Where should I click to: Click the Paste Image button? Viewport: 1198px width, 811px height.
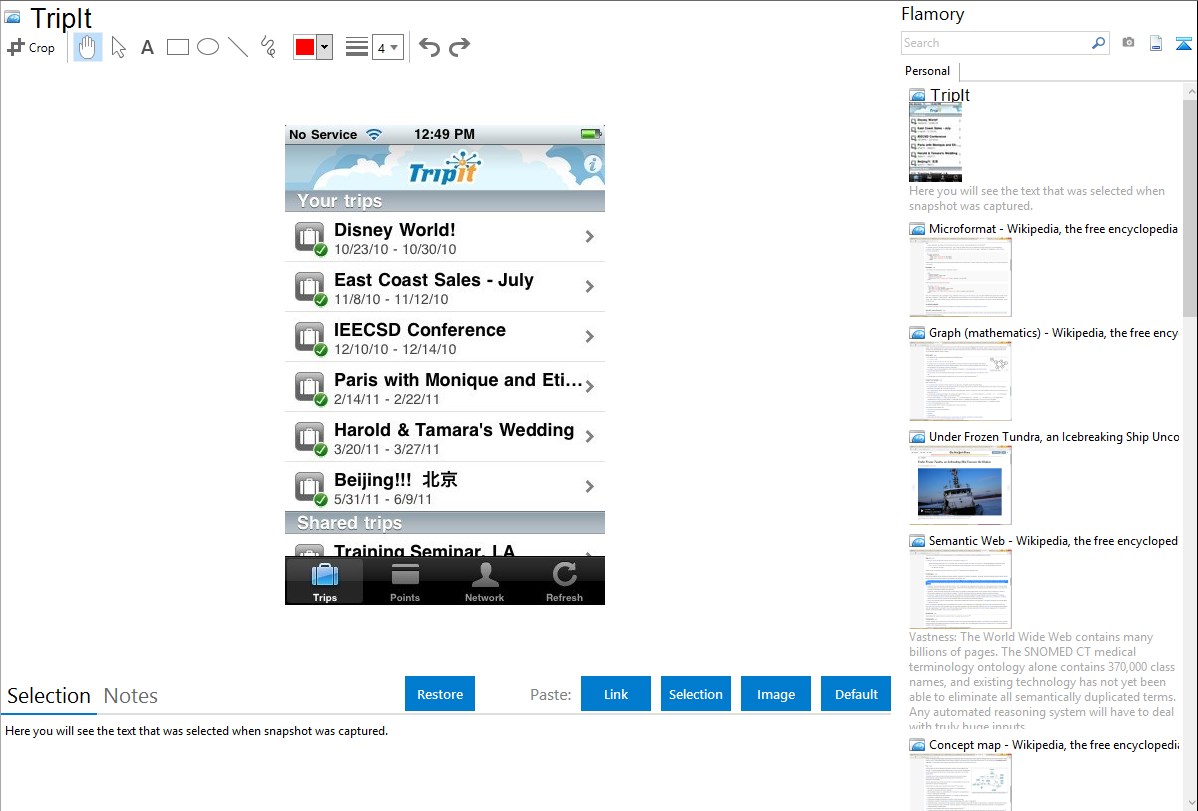775,694
